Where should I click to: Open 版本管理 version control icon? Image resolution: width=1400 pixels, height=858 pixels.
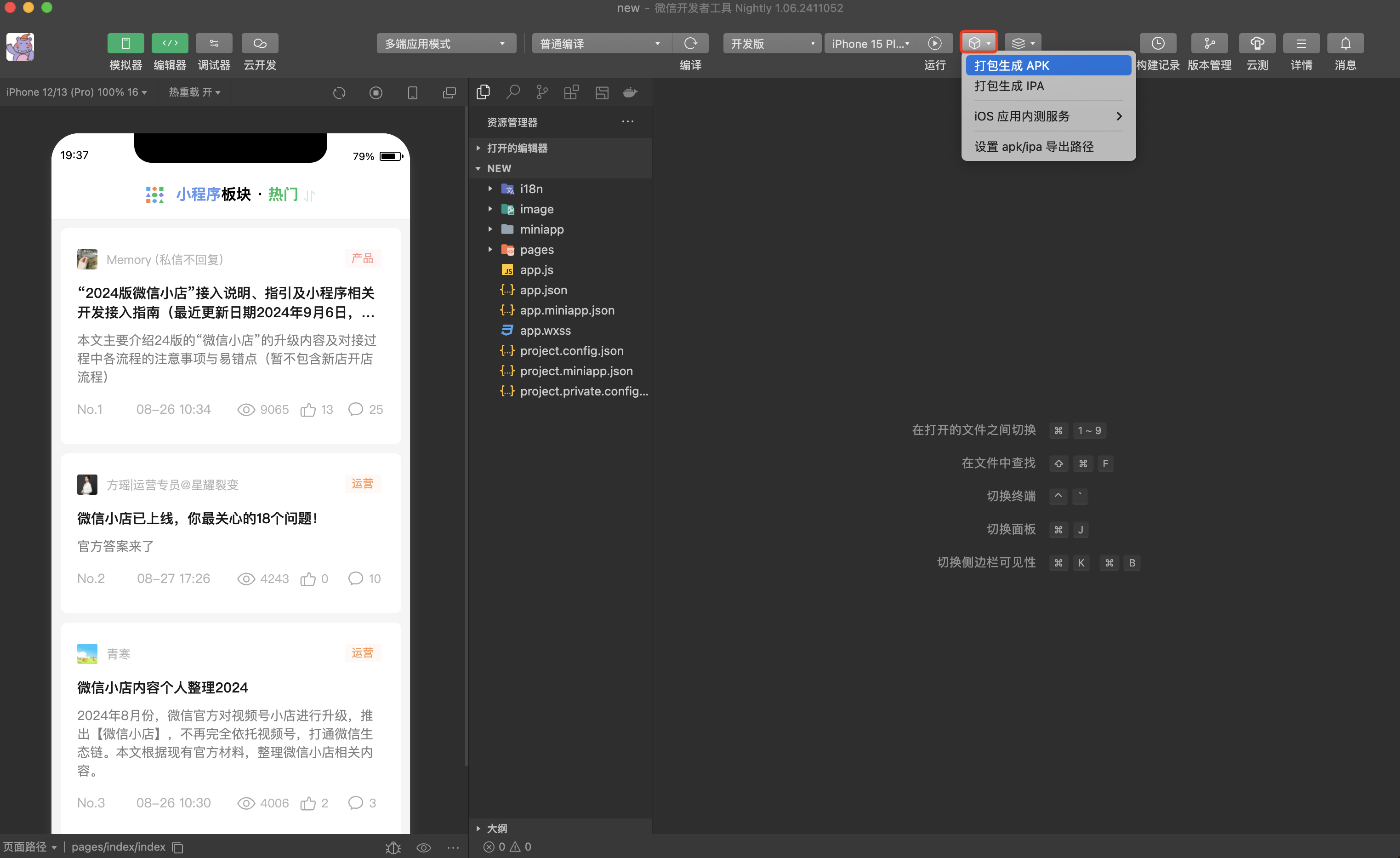pyautogui.click(x=1210, y=43)
